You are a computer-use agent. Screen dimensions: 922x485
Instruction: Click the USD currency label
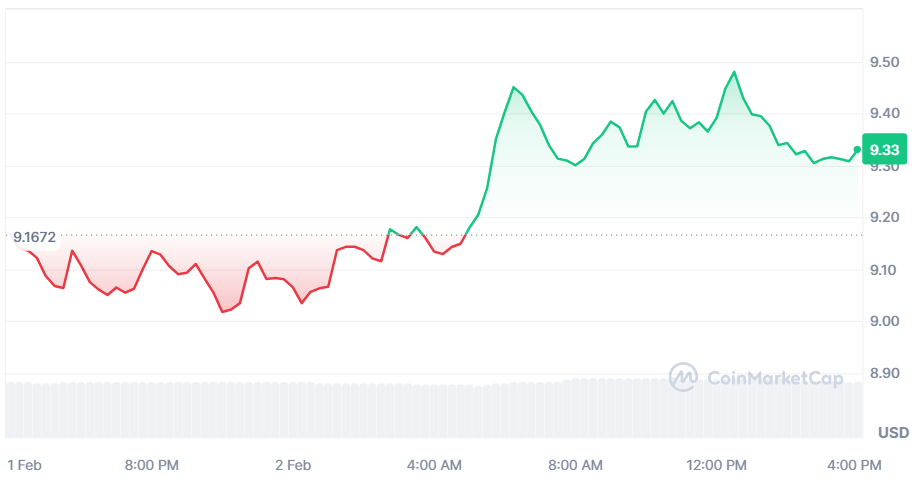[893, 432]
